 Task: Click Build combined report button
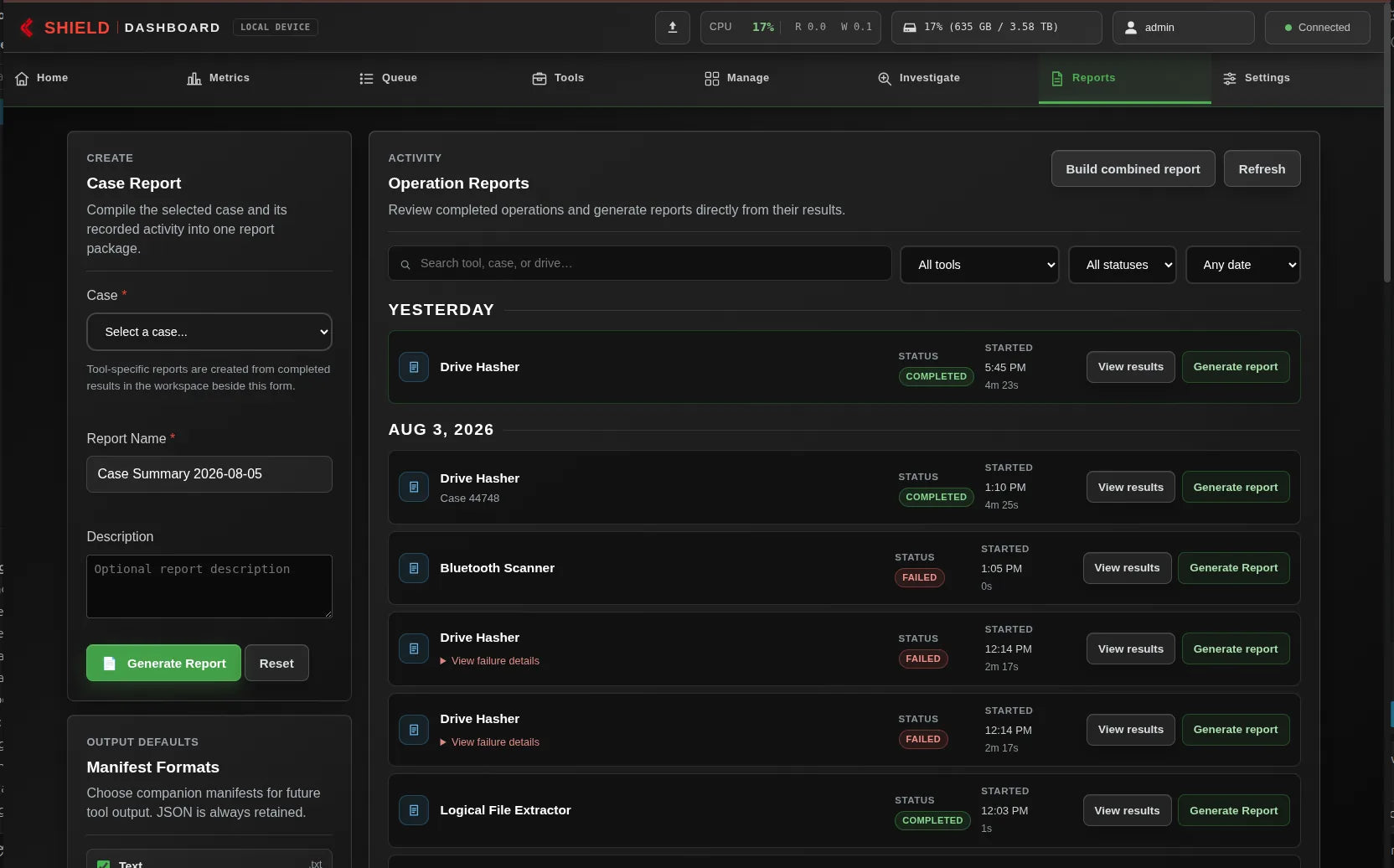(x=1133, y=168)
